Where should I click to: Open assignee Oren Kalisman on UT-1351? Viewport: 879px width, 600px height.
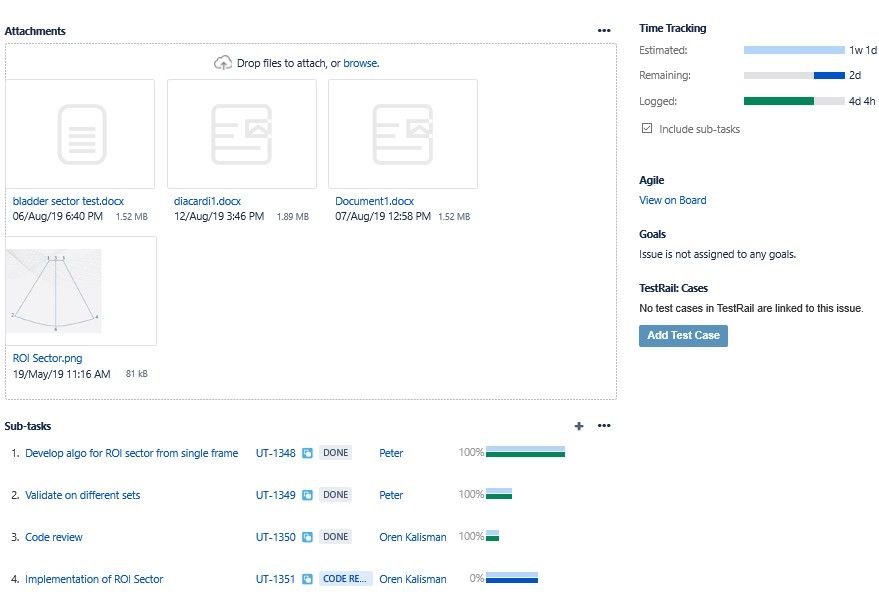[413, 579]
